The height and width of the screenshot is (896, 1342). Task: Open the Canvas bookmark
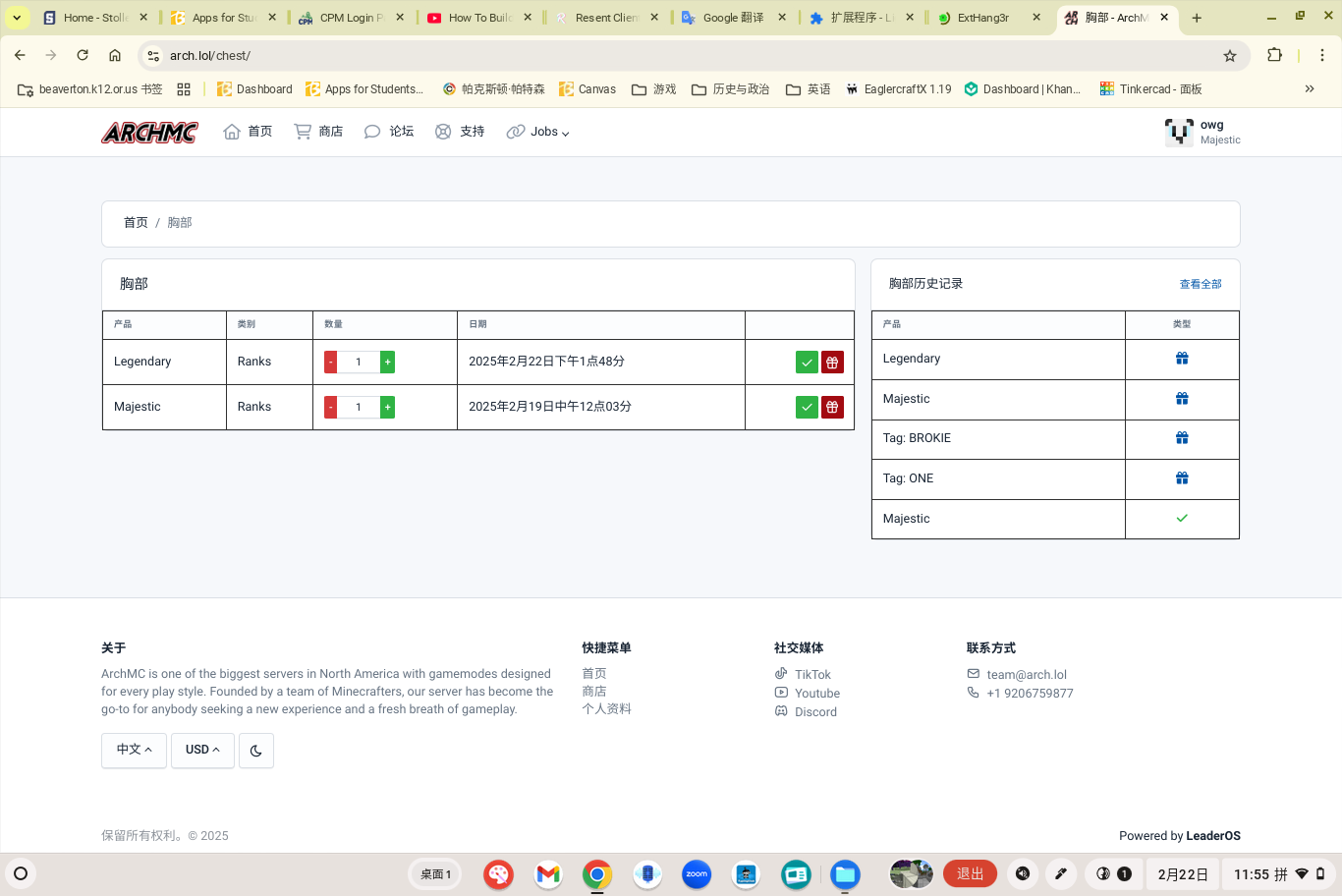pos(587,89)
